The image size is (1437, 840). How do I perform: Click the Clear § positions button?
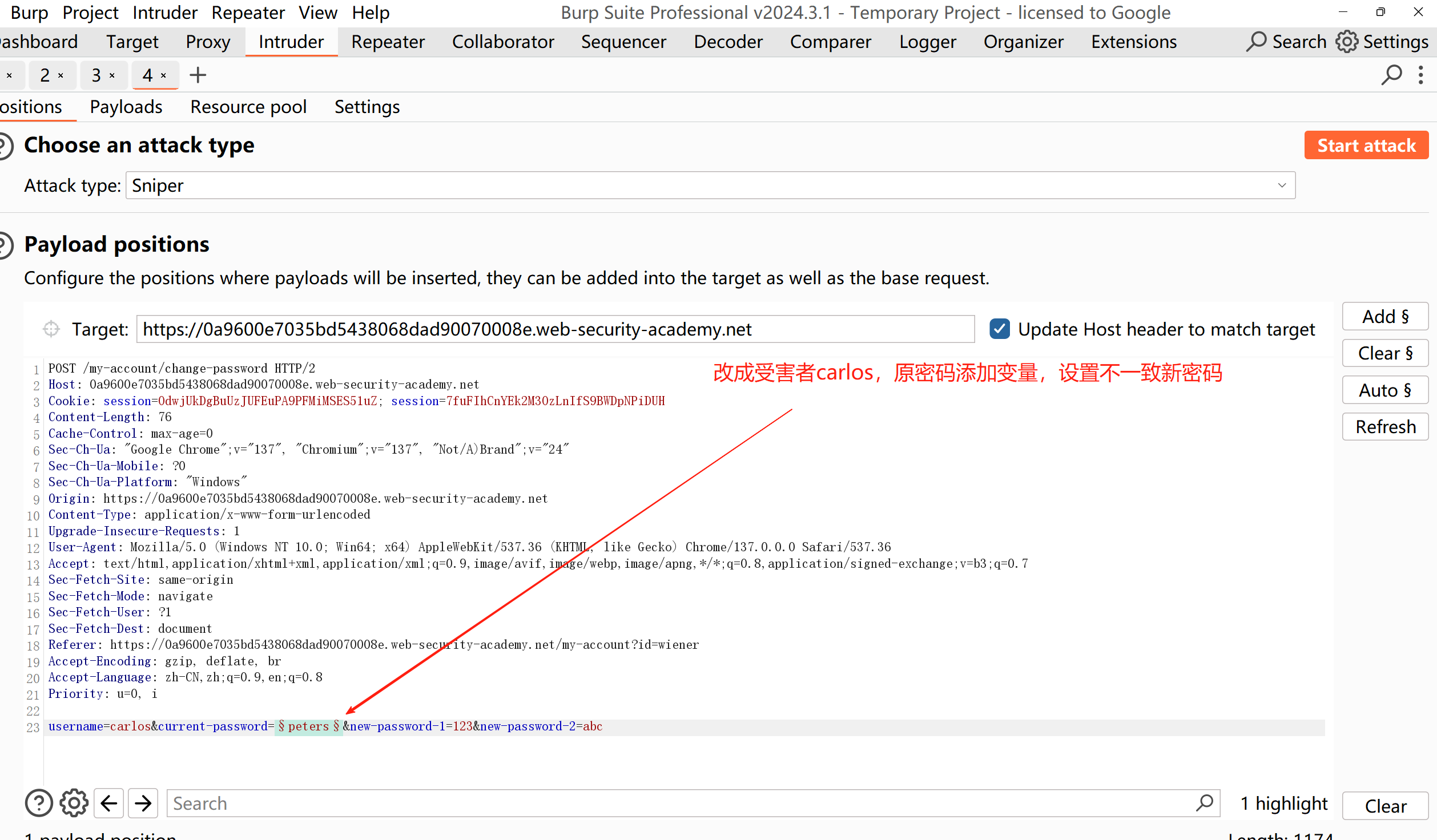click(1384, 353)
